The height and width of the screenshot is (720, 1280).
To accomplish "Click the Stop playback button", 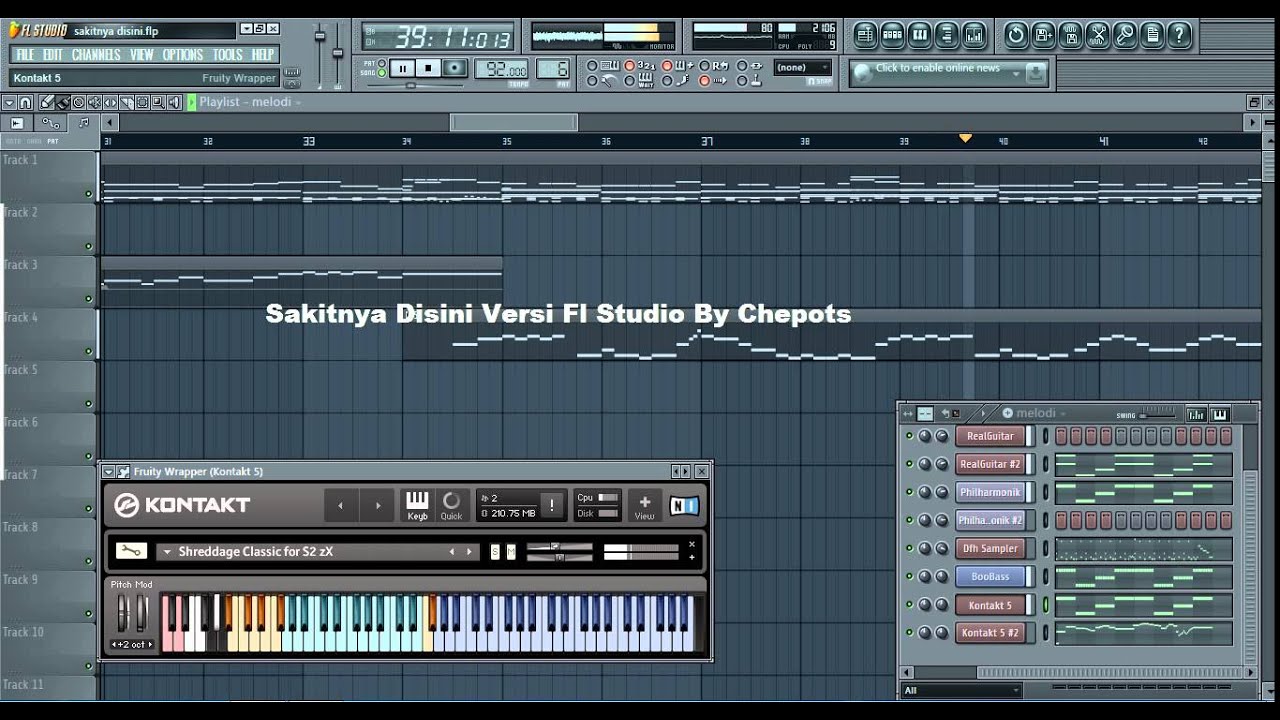I will 428,68.
